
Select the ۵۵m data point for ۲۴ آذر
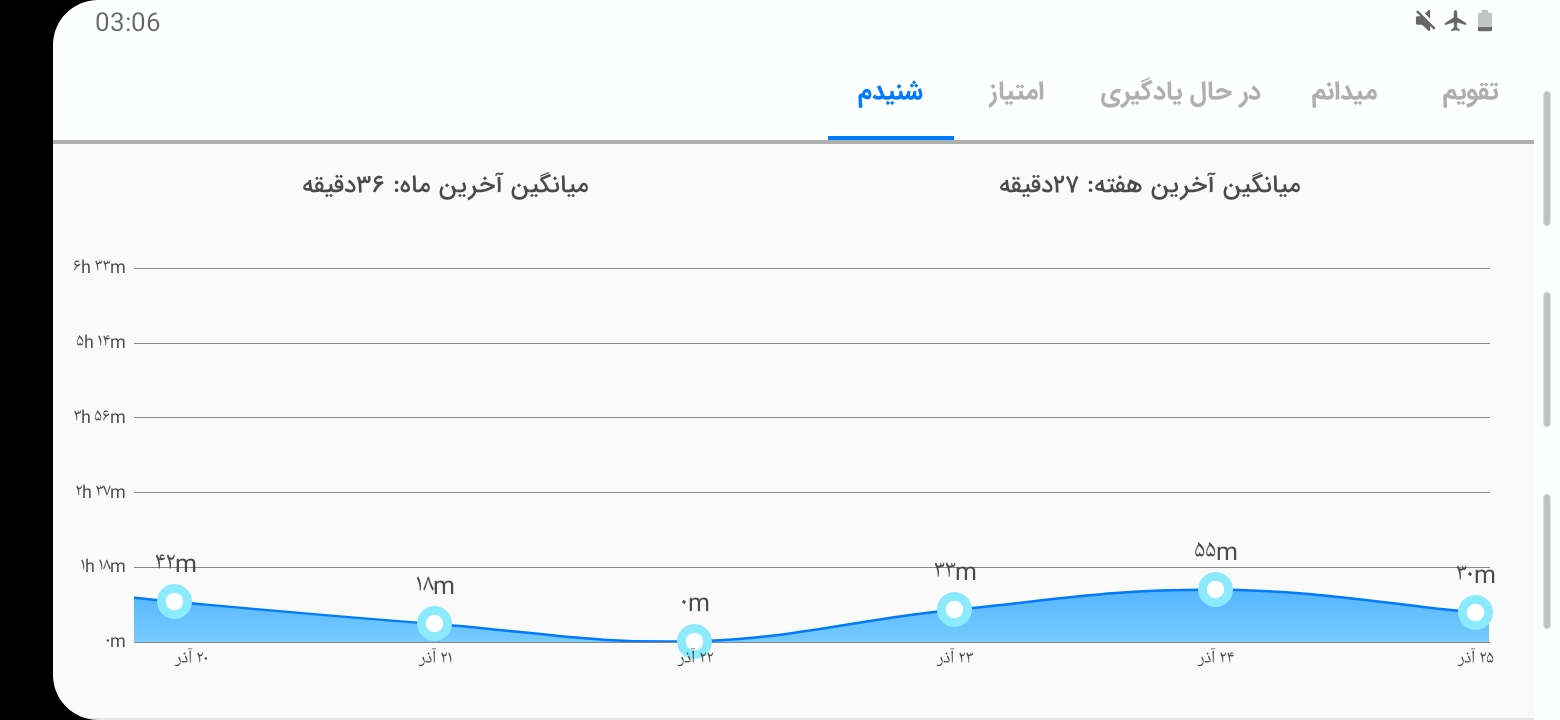(x=1215, y=590)
